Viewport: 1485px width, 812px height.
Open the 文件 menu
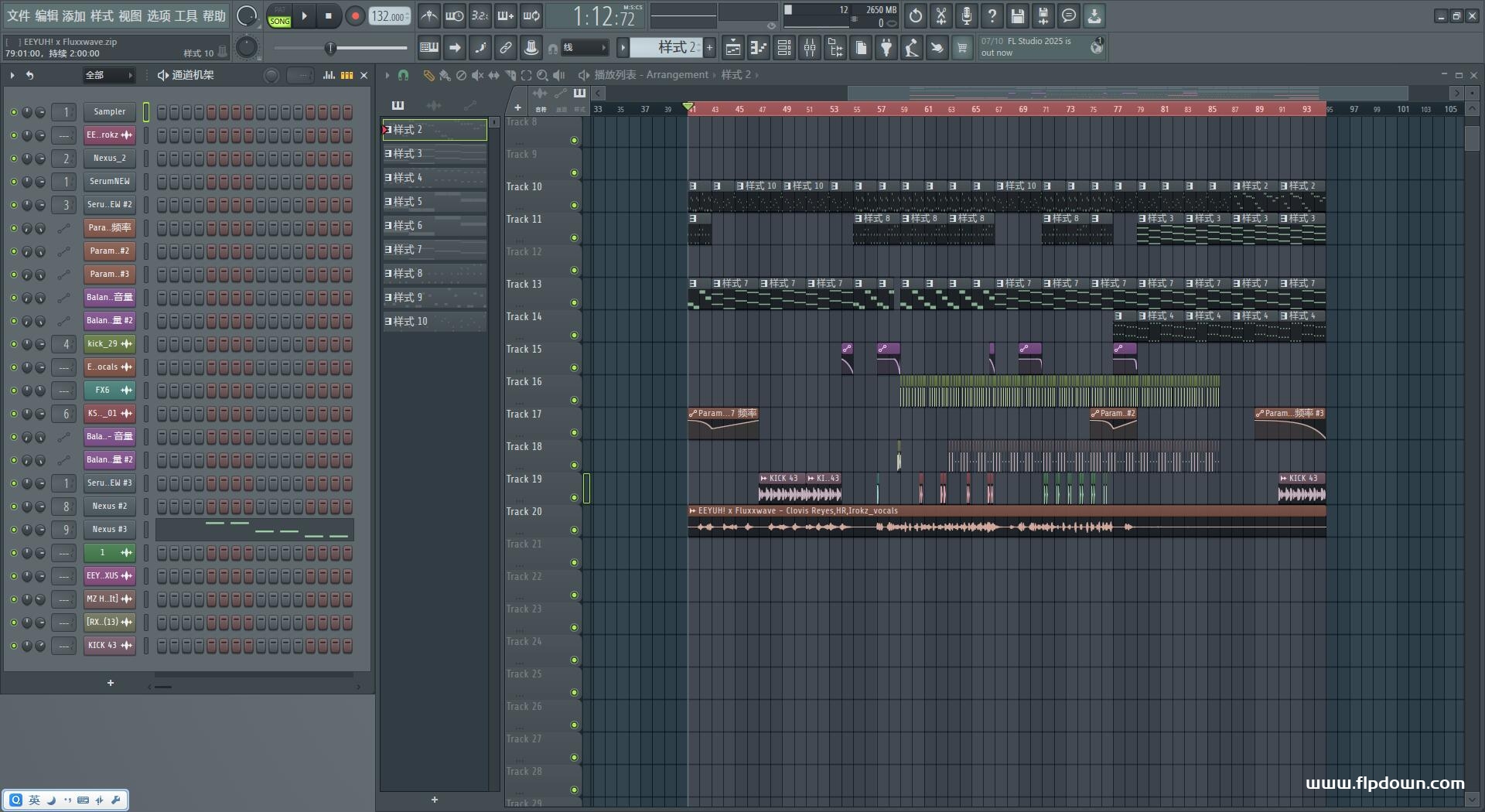coord(19,15)
